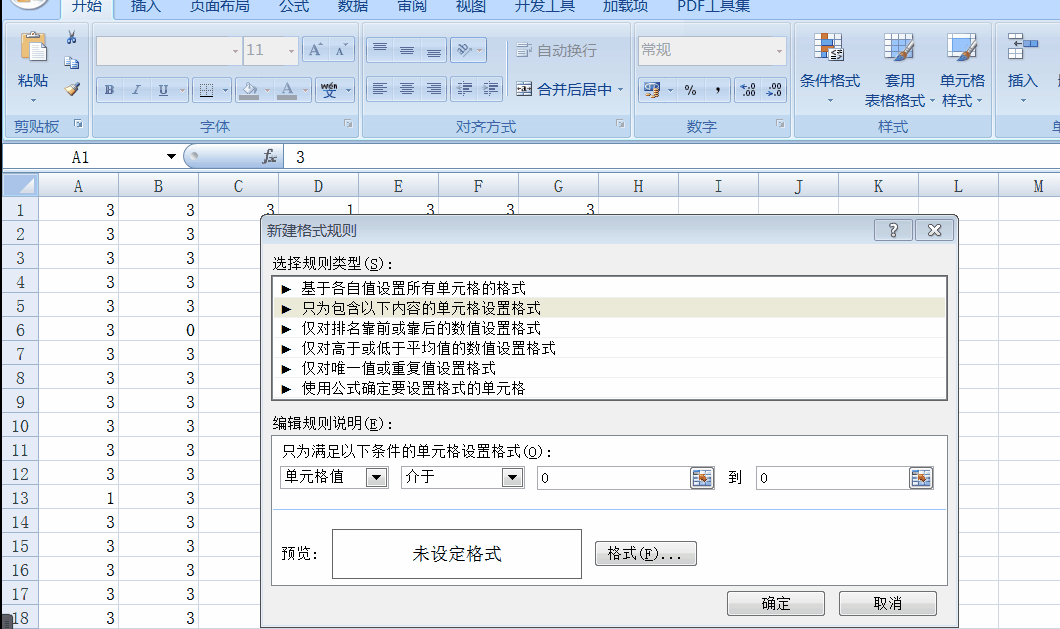This screenshot has width=1060, height=629.
Task: Click the Fill Color paint bucket
Action: click(249, 89)
